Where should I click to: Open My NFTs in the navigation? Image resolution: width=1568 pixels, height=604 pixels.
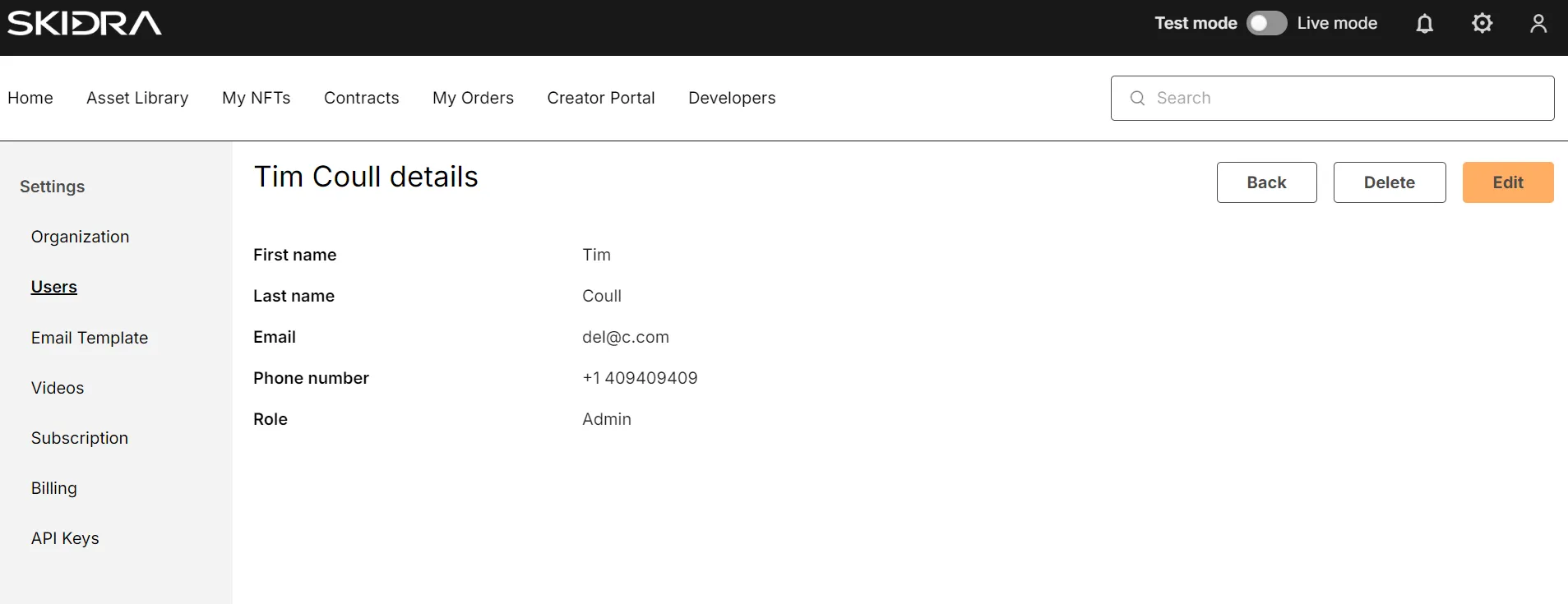(x=257, y=98)
